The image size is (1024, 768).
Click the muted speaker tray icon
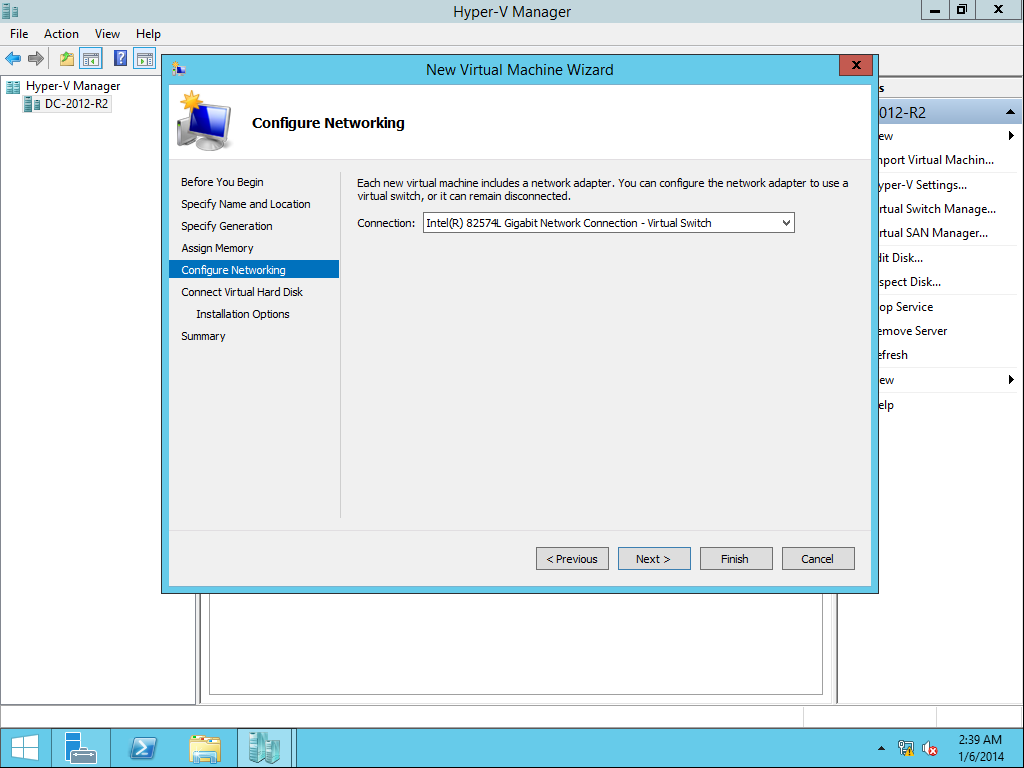click(929, 748)
